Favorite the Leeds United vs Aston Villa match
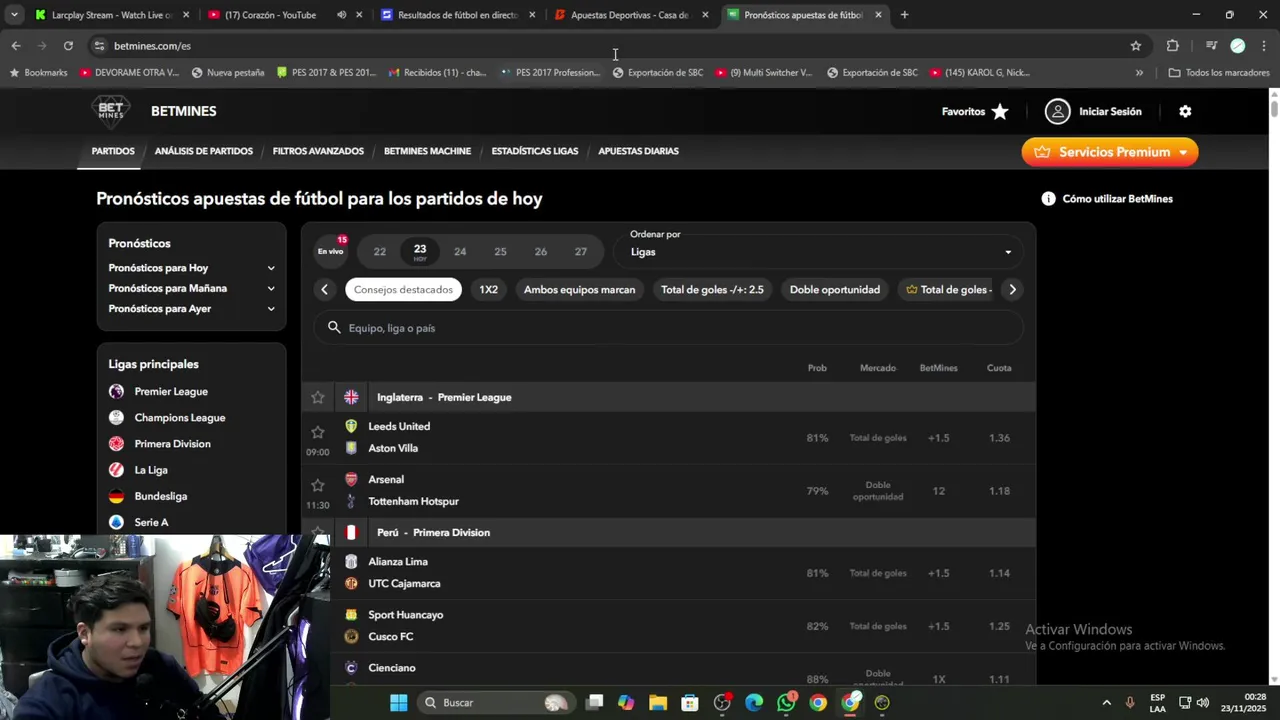1280x720 pixels. click(318, 432)
